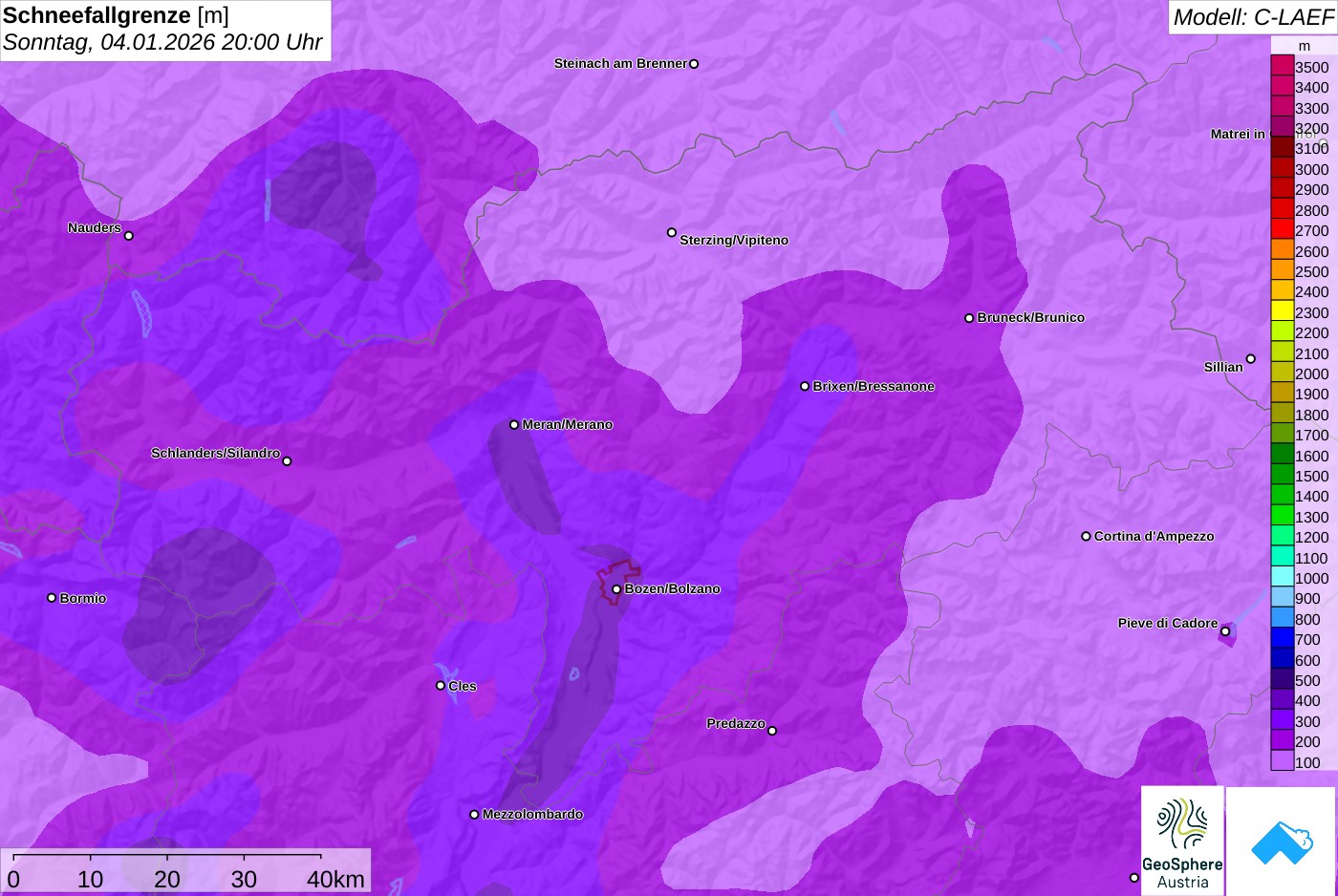
Task: Click the Bruneck/Brunico marker dot
Action: (969, 318)
